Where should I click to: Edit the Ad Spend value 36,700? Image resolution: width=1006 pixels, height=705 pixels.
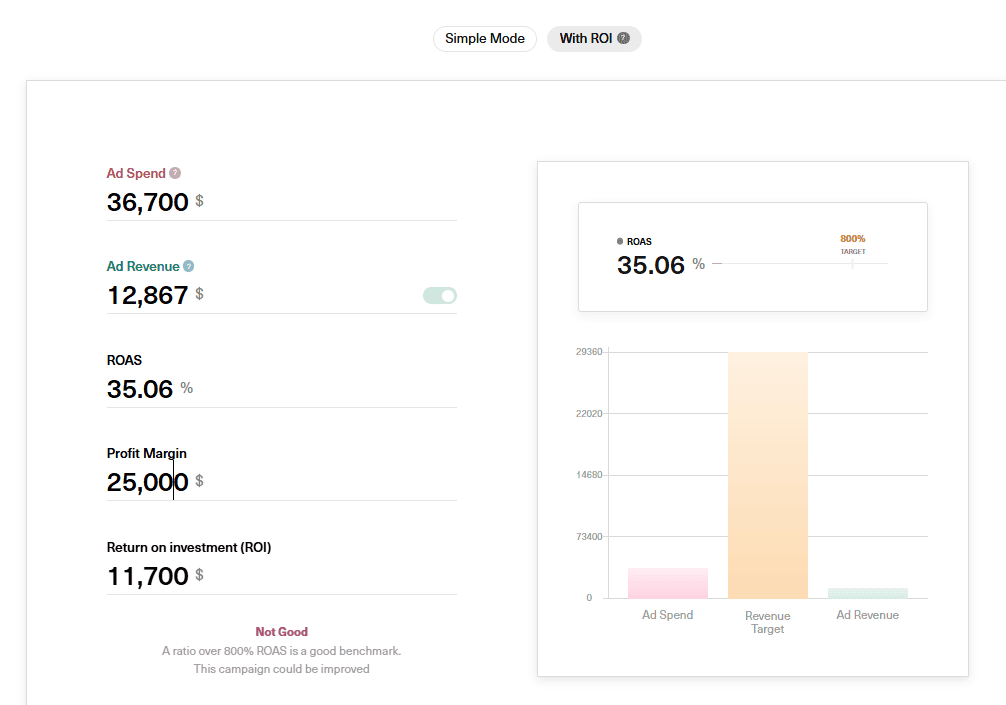click(146, 202)
